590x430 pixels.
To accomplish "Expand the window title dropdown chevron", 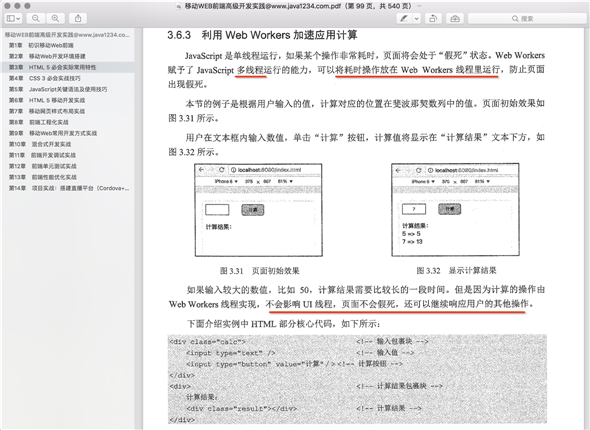I will point(420,6).
